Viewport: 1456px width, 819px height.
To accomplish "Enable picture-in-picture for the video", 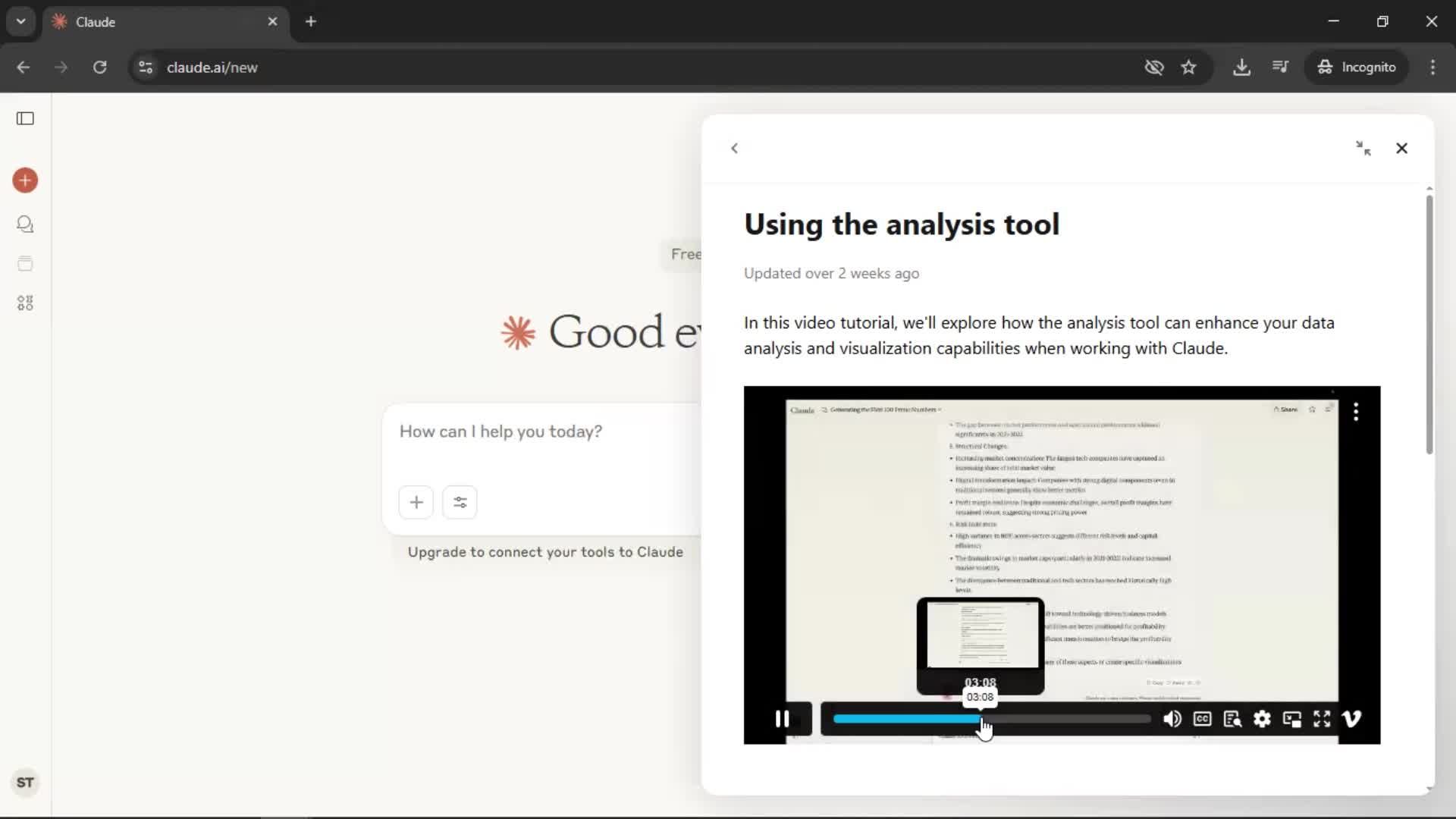I will (x=1291, y=719).
